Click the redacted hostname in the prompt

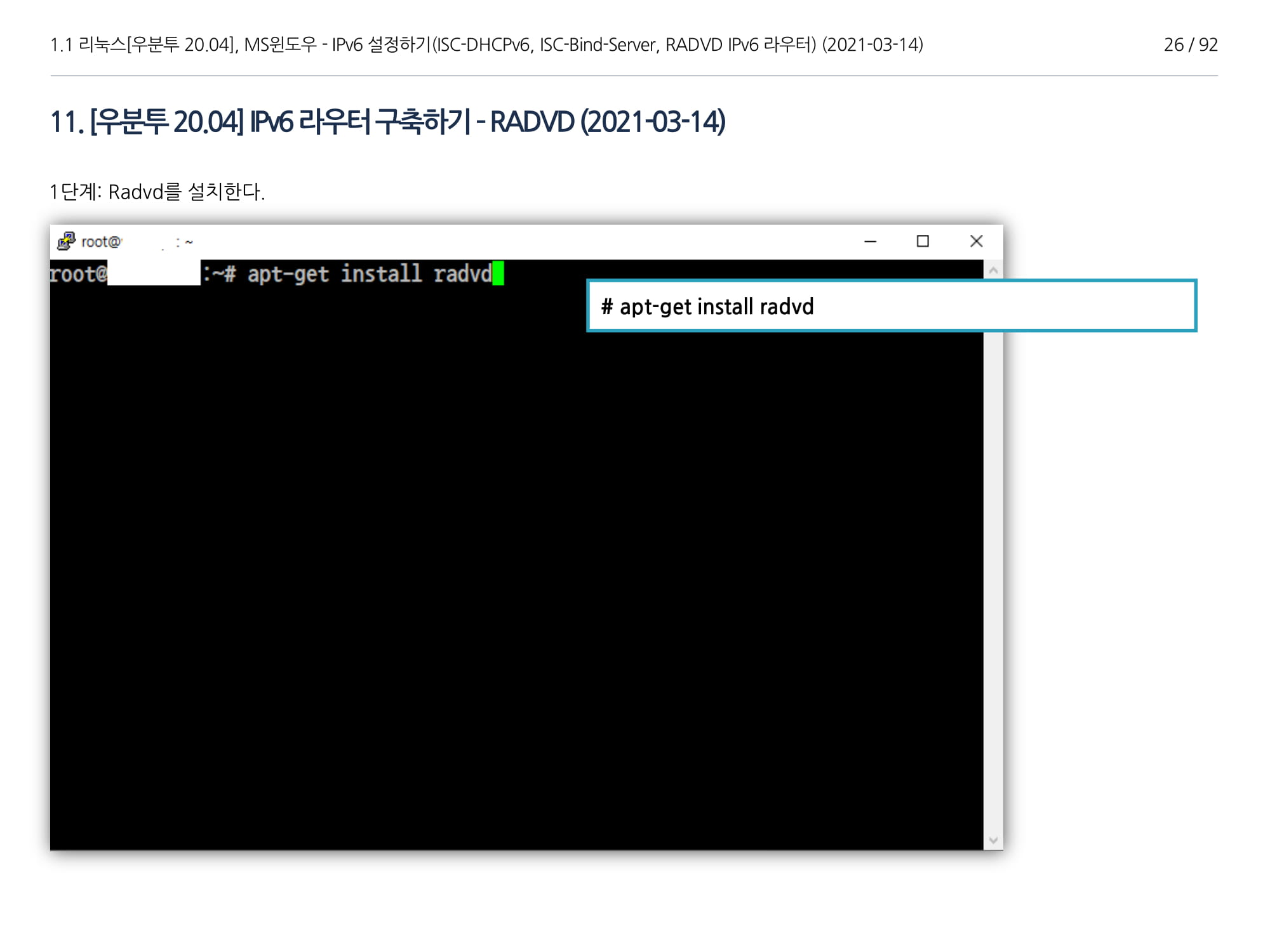pos(154,274)
